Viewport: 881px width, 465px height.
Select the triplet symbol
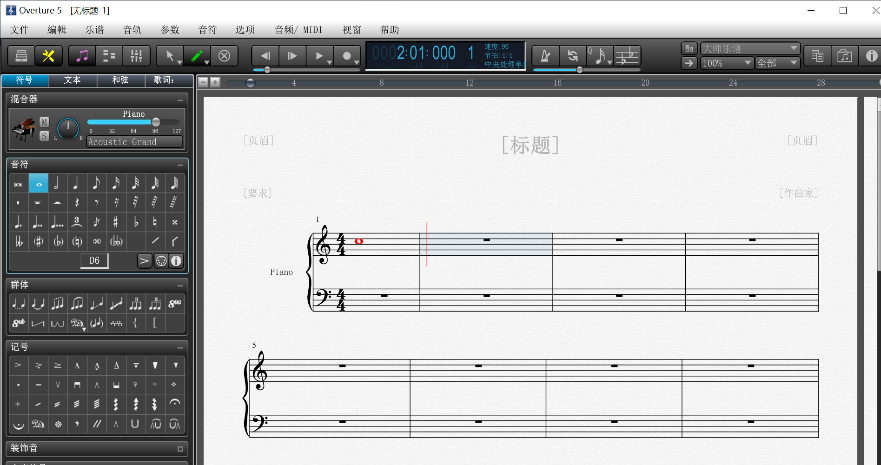tap(76, 222)
